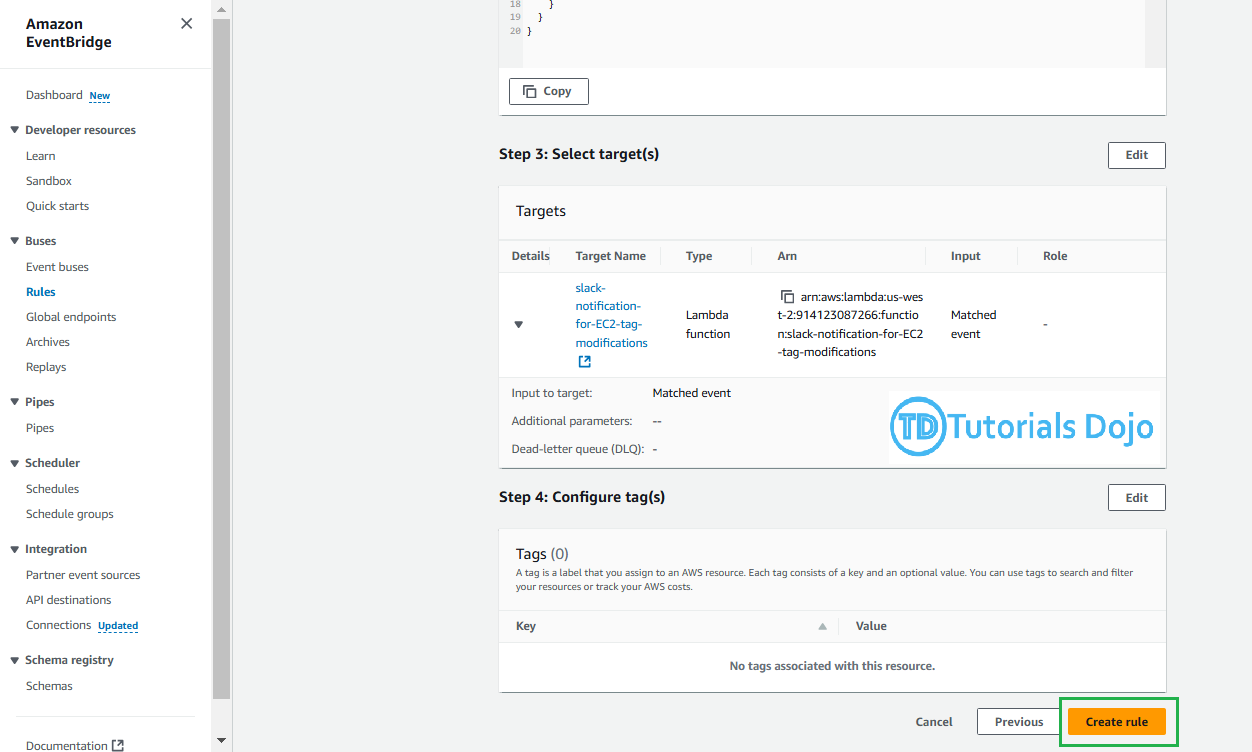Click 'No tags associated with this resource' message
The image size is (1252, 752).
tap(832, 666)
